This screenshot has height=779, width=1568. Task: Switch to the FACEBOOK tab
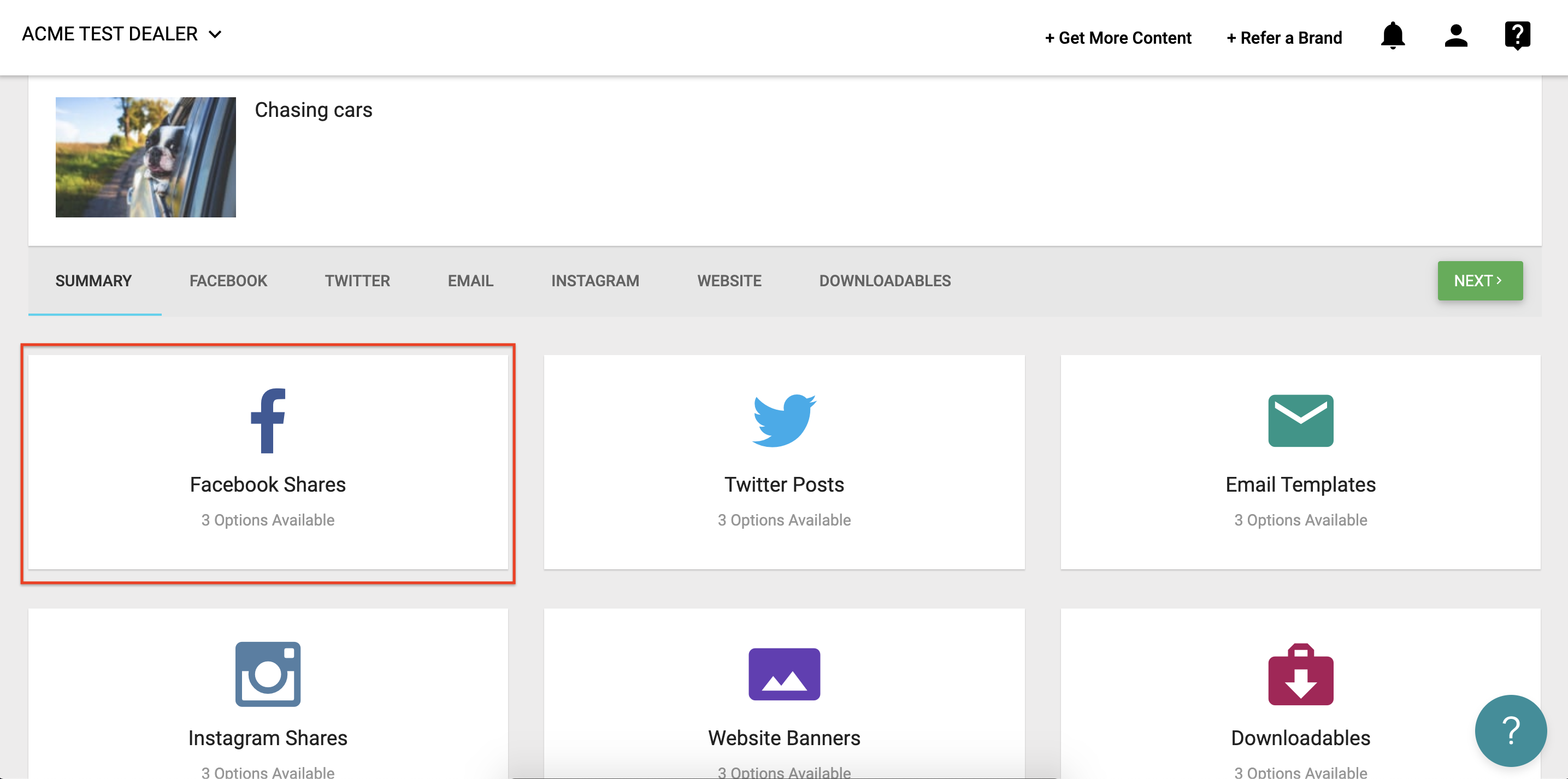[x=228, y=281]
